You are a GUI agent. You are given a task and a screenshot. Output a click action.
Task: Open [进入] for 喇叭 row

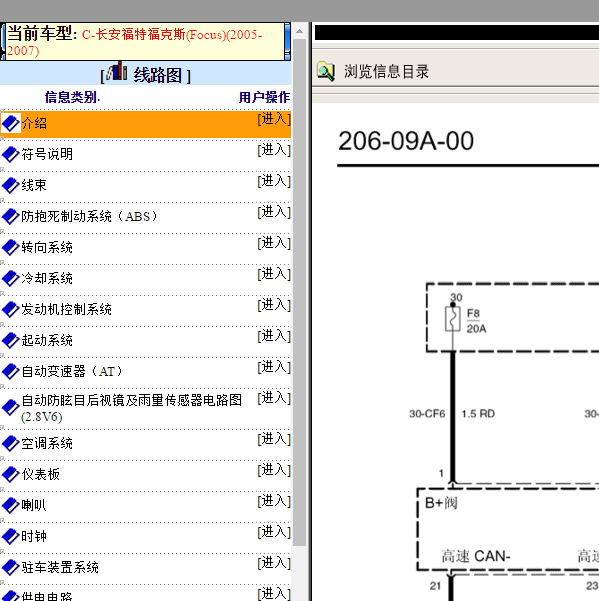point(274,501)
